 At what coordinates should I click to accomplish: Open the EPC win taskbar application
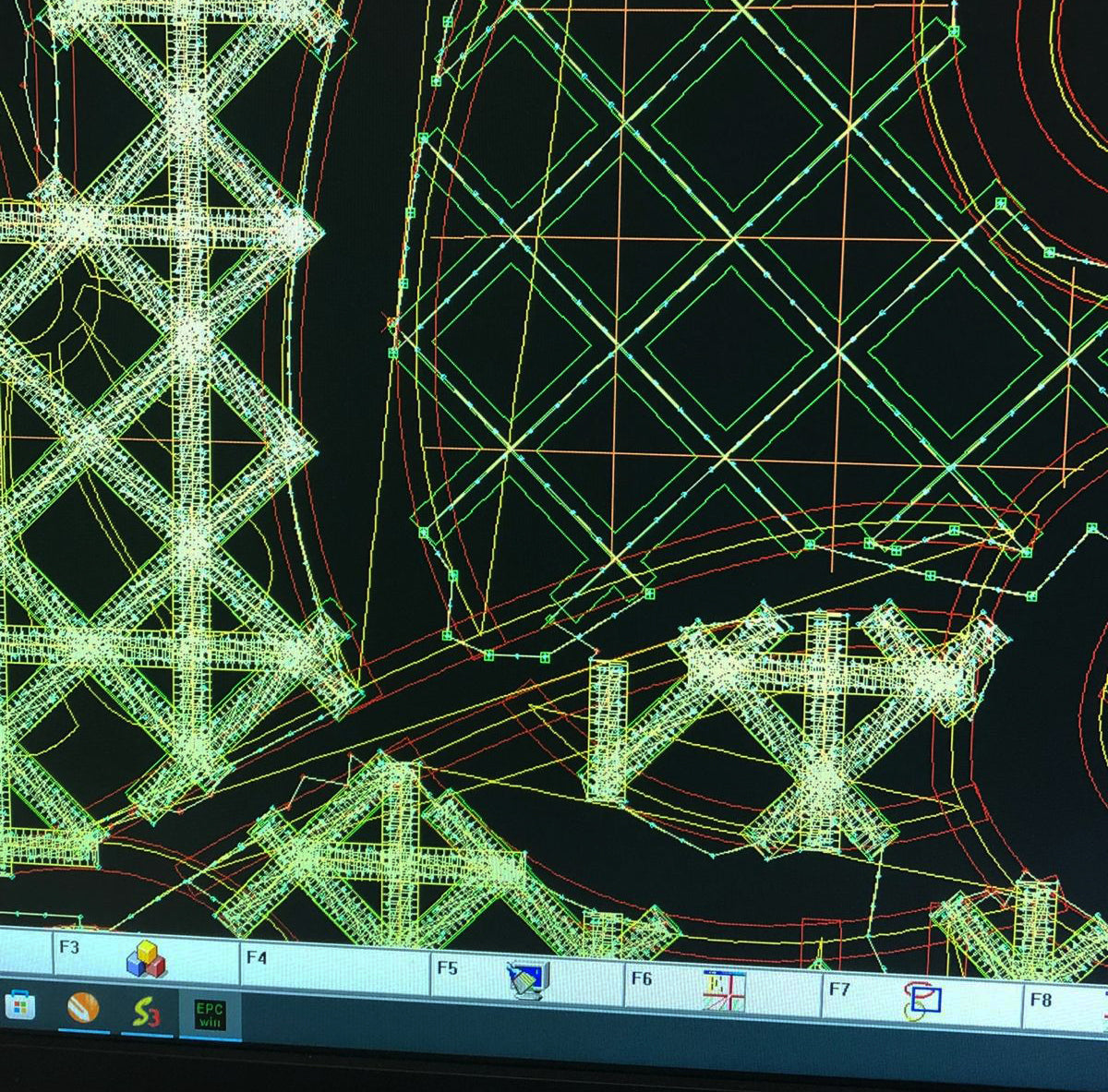209,1014
